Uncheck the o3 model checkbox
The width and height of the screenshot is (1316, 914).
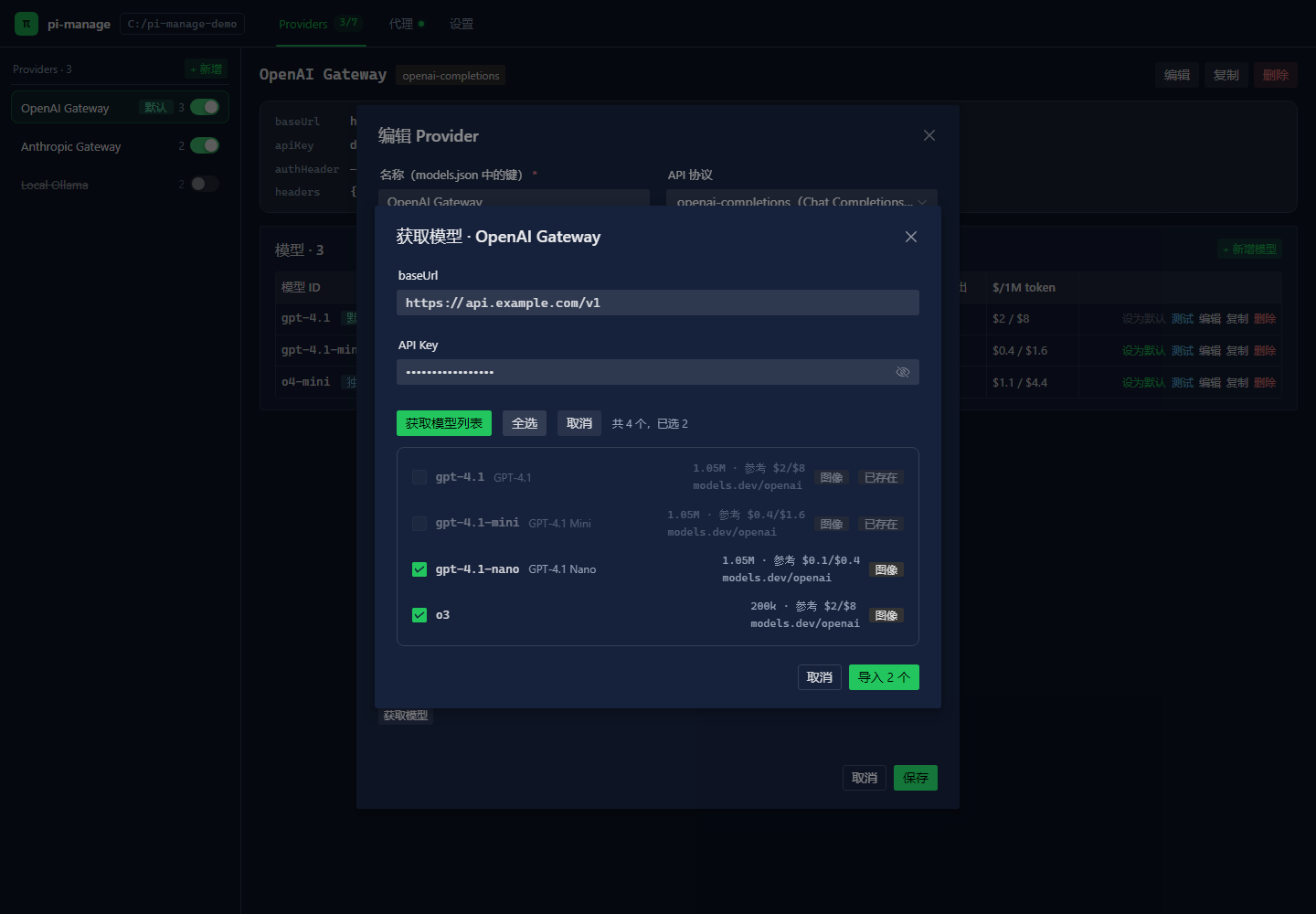(419, 615)
